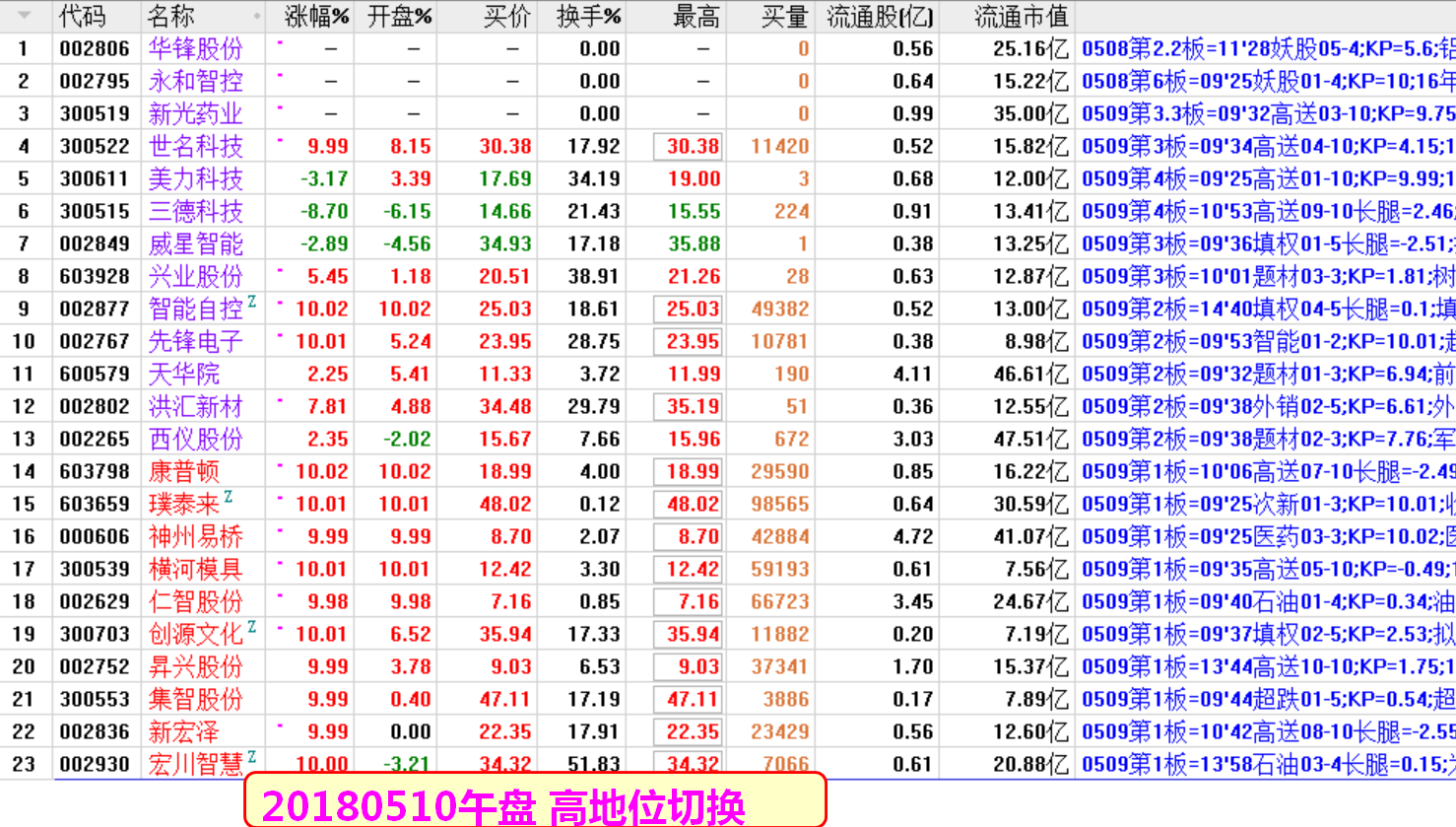Viewport: 1456px width, 827px height.
Task: Click the Z marker beside 宏川智慧
Action: click(251, 757)
